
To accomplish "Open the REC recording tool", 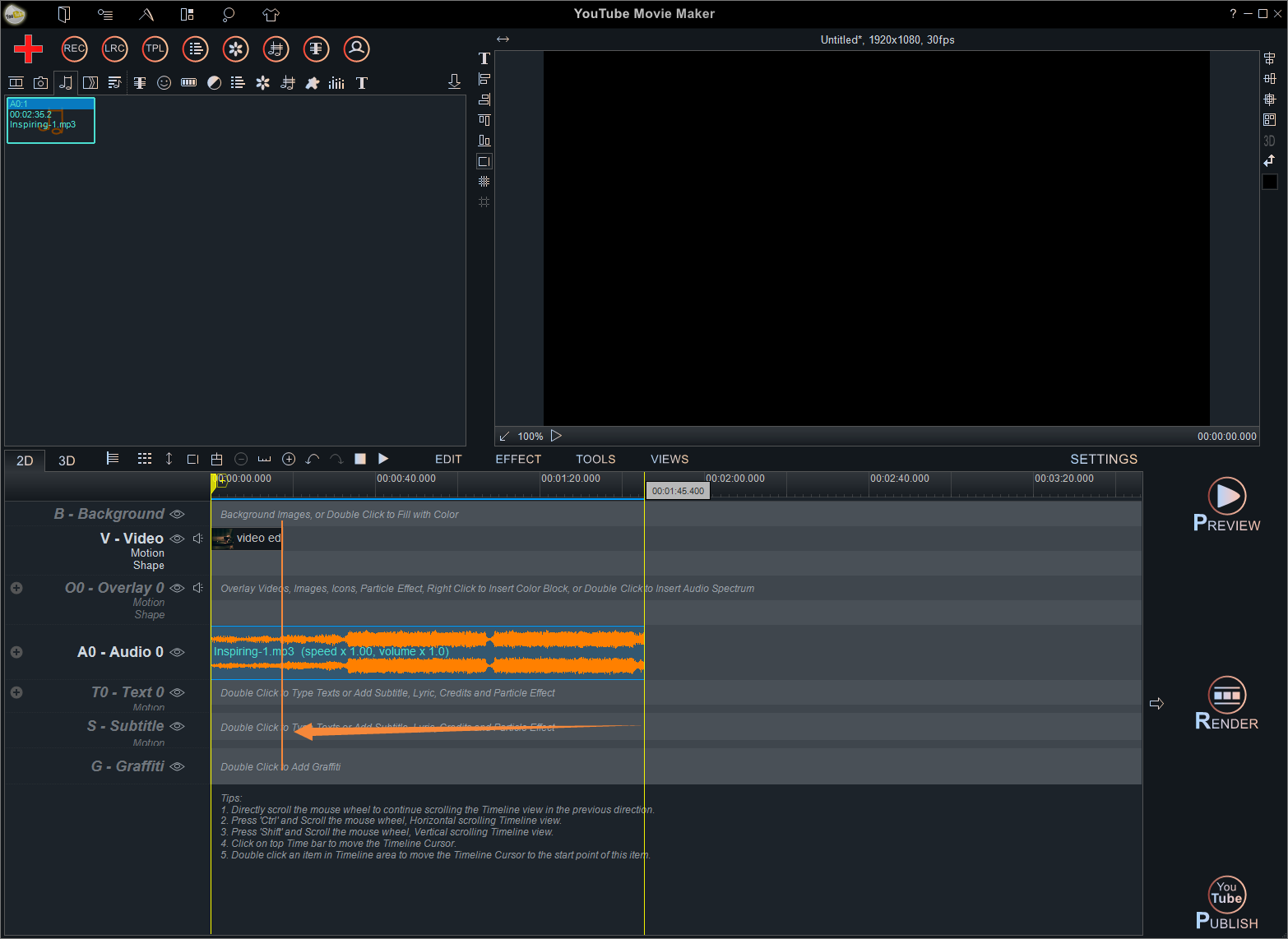I will [74, 49].
